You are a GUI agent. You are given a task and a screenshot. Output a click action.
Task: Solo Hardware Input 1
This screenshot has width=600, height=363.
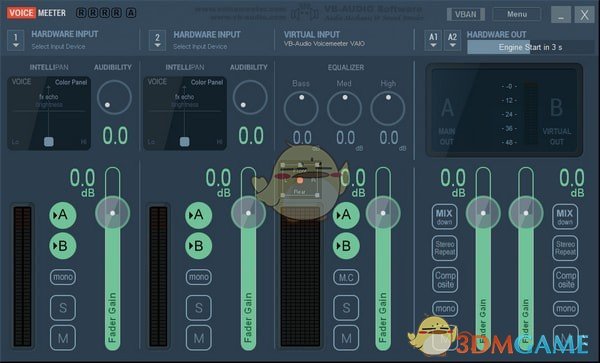coord(63,308)
